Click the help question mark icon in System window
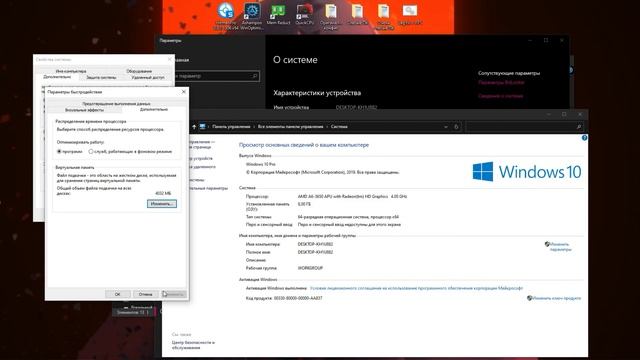The image size is (640, 360). click(584, 138)
